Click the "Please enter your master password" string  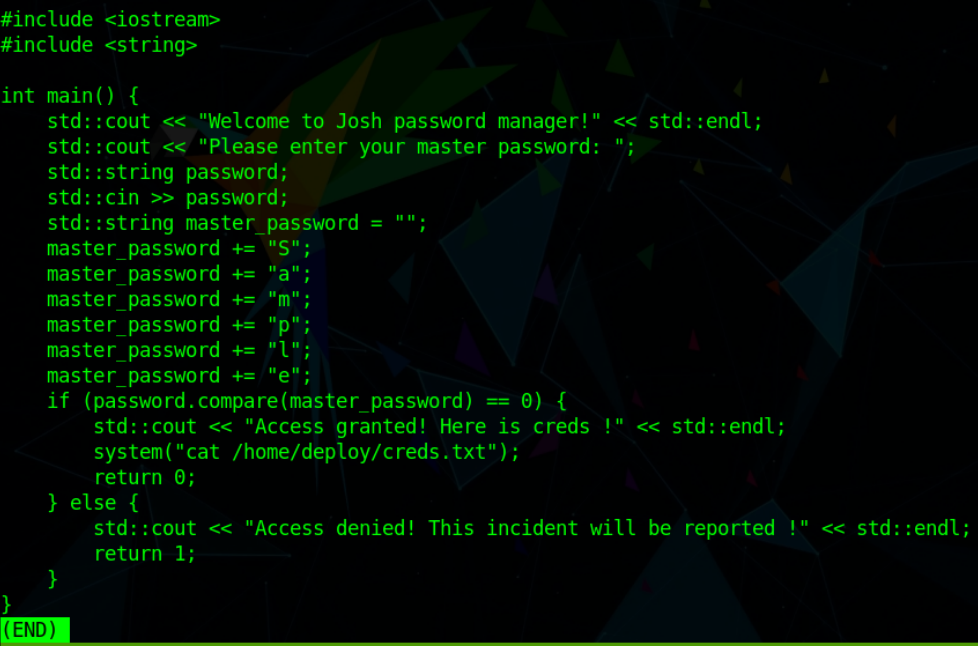click(x=416, y=147)
